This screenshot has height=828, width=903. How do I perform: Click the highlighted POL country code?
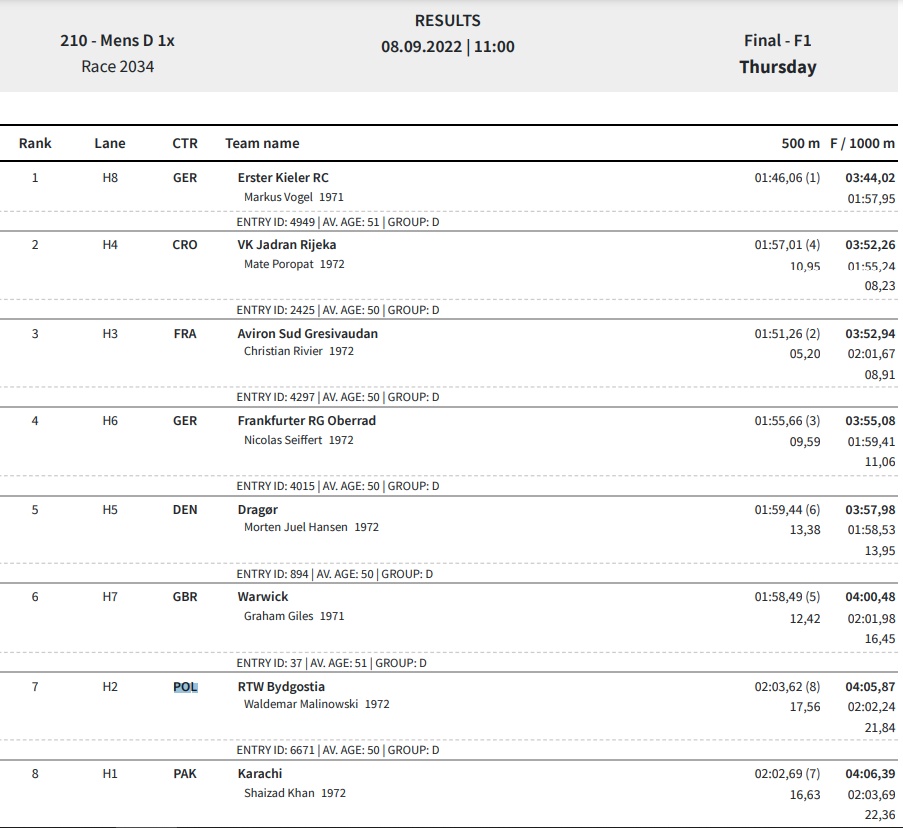185,687
